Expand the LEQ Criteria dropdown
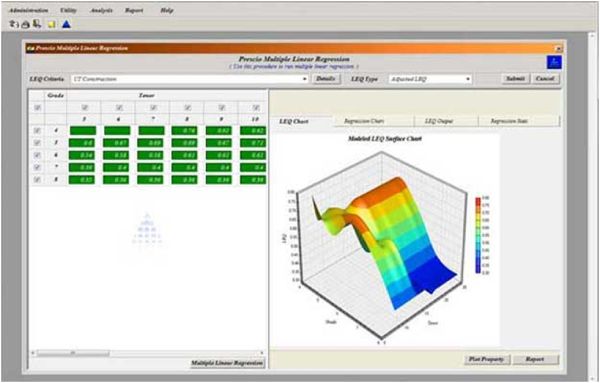Screen dimensions: 600x383 click(x=305, y=79)
